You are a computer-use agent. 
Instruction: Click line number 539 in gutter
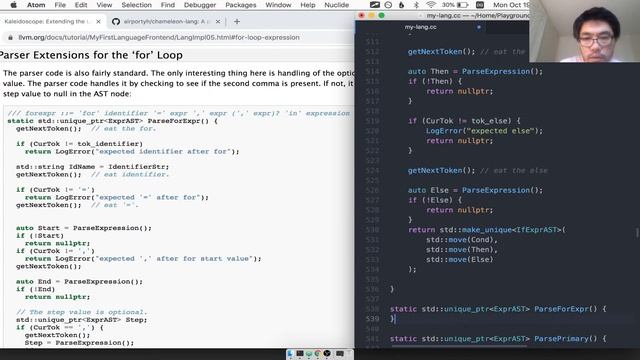(x=372, y=319)
